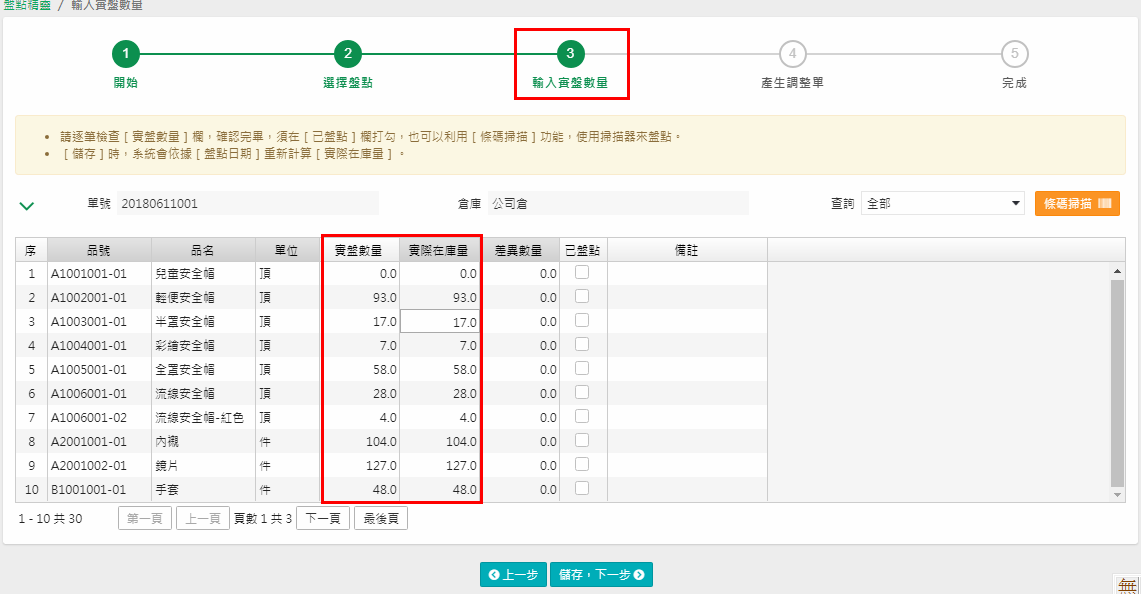This screenshot has height=594, width=1141.
Task: Click 品號 cell A2001002-01
Action: [x=99, y=465]
